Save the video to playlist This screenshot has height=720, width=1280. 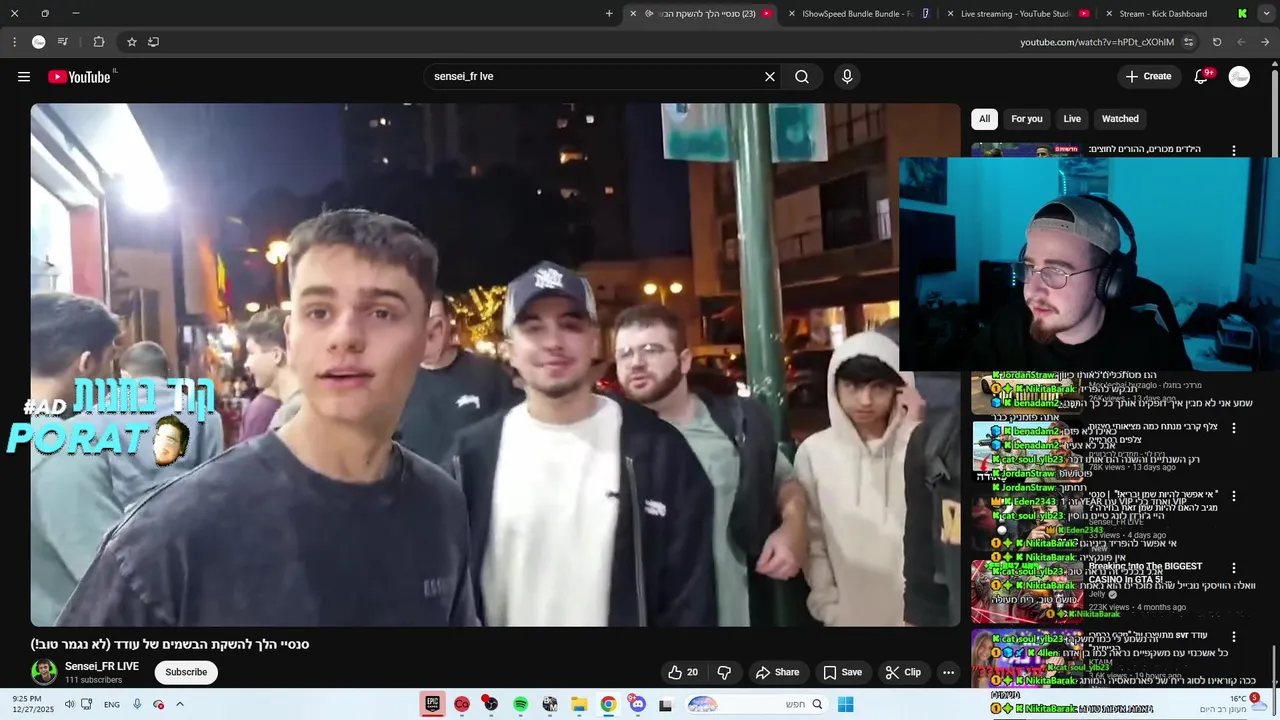[842, 672]
